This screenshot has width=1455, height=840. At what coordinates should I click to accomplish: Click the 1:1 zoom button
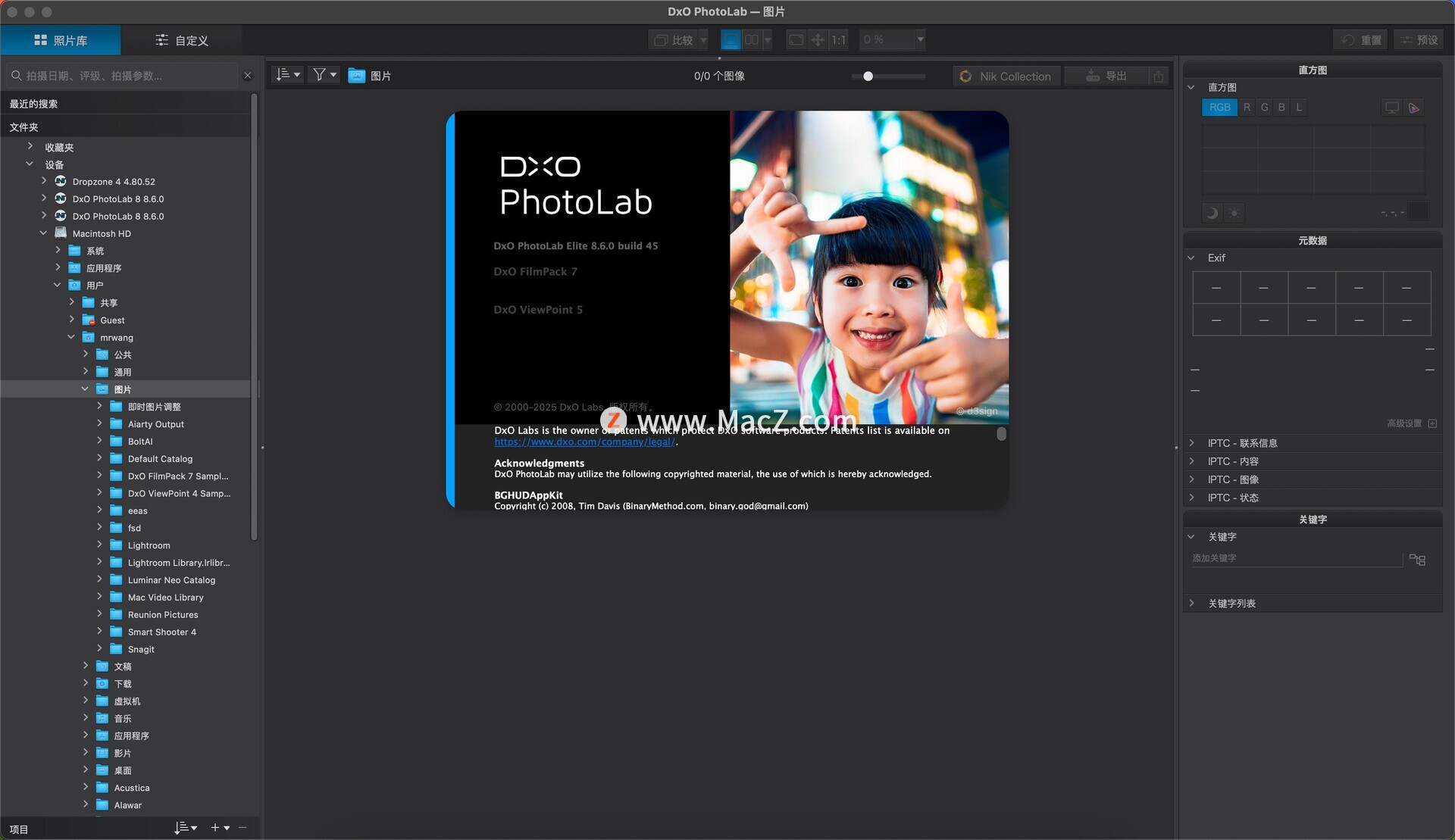(x=838, y=39)
